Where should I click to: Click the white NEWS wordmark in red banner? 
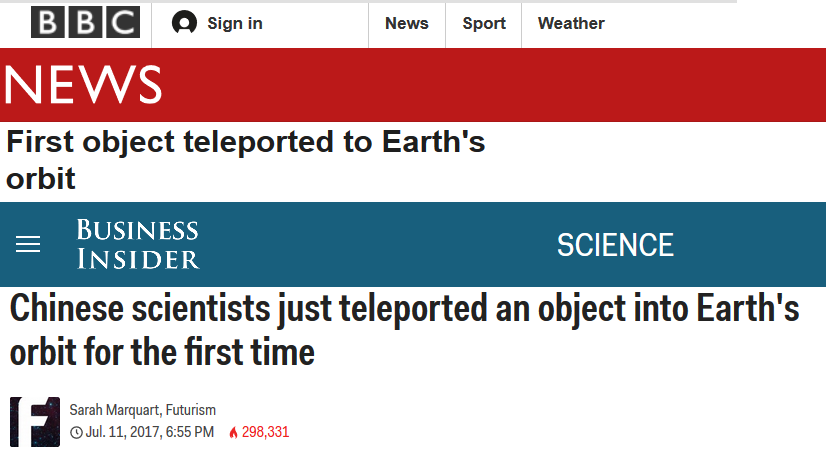click(83, 85)
